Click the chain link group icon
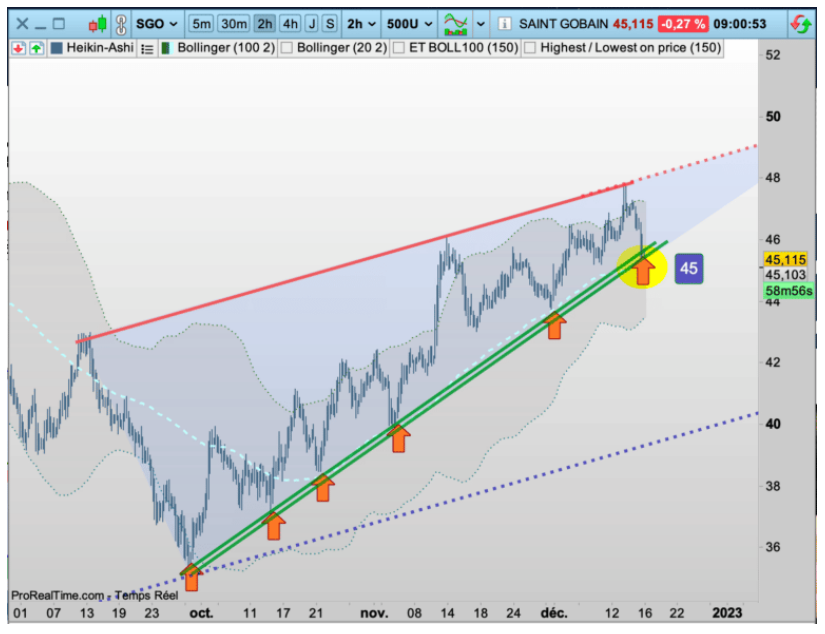The image size is (825, 634). pos(121,24)
